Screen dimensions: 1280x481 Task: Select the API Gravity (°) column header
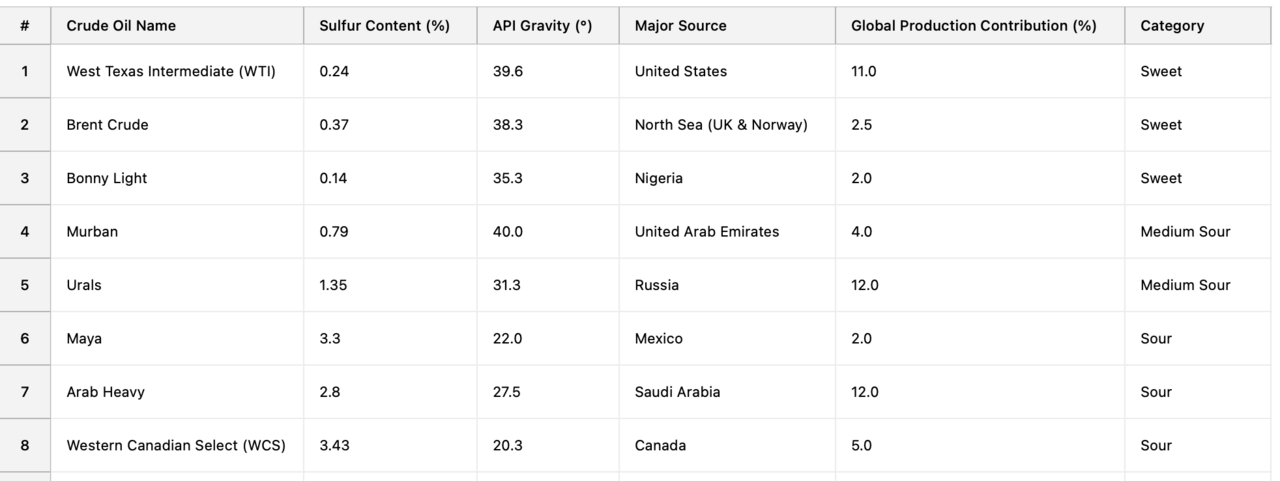[x=542, y=26]
